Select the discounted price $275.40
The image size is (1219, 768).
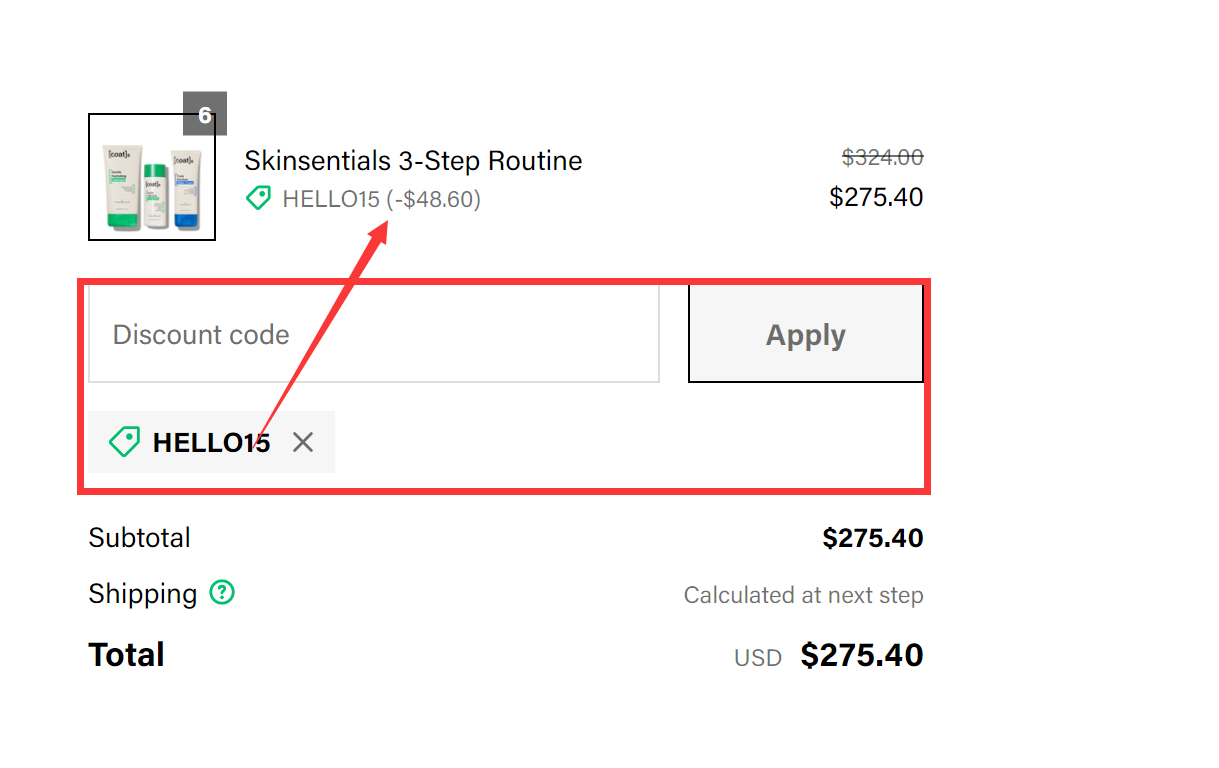click(x=876, y=197)
